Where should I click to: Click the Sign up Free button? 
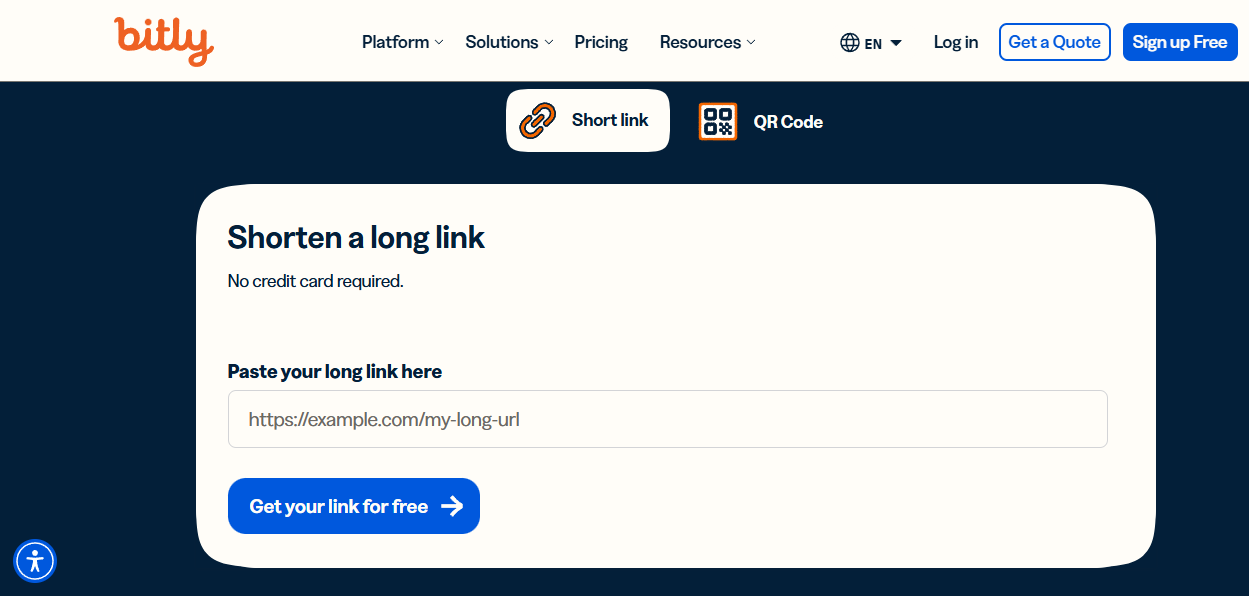[x=1180, y=42]
